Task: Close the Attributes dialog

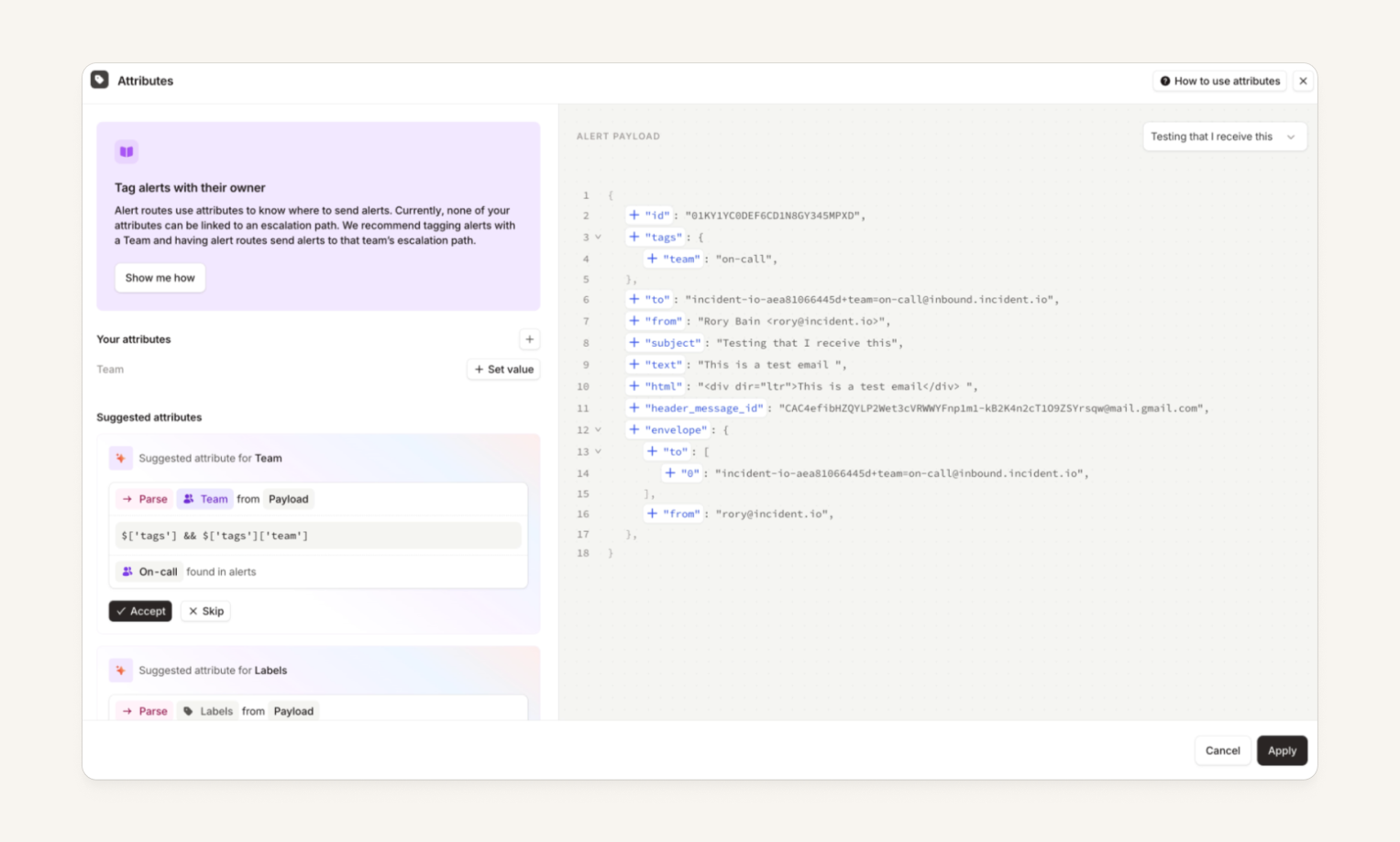Action: (x=1303, y=81)
